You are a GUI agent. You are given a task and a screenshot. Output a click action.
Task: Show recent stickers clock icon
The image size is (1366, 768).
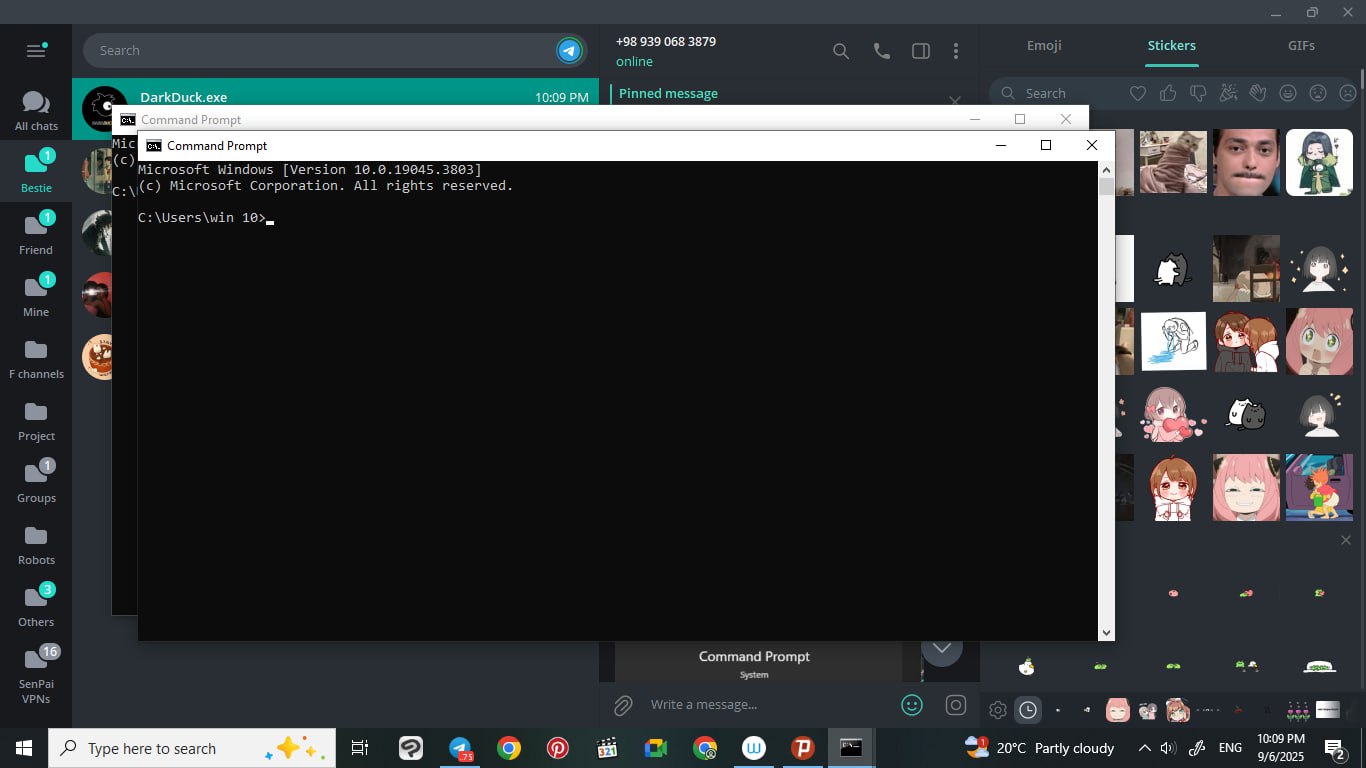point(1028,710)
